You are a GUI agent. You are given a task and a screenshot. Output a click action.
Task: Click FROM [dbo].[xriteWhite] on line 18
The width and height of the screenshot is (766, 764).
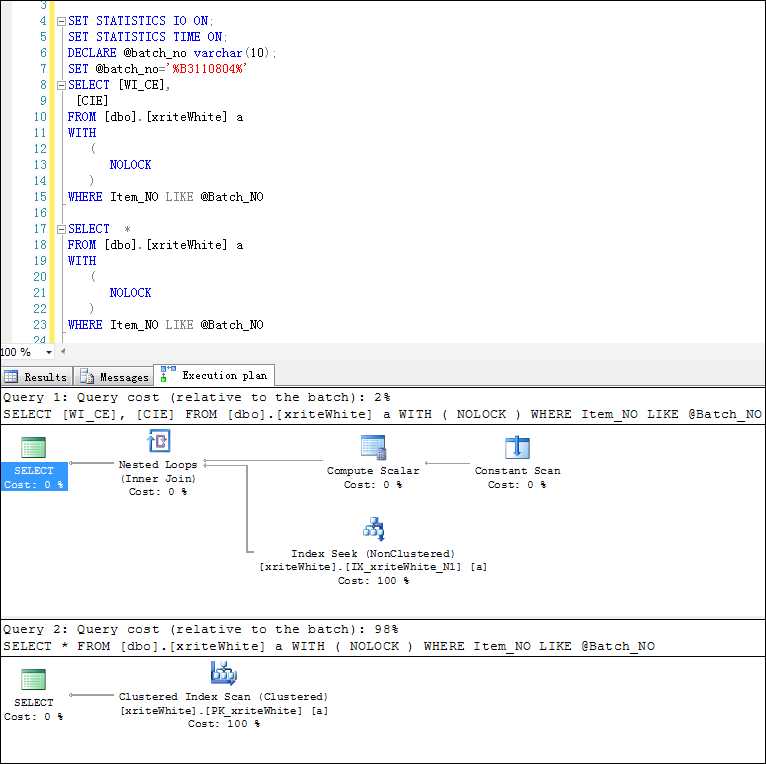(x=148, y=245)
